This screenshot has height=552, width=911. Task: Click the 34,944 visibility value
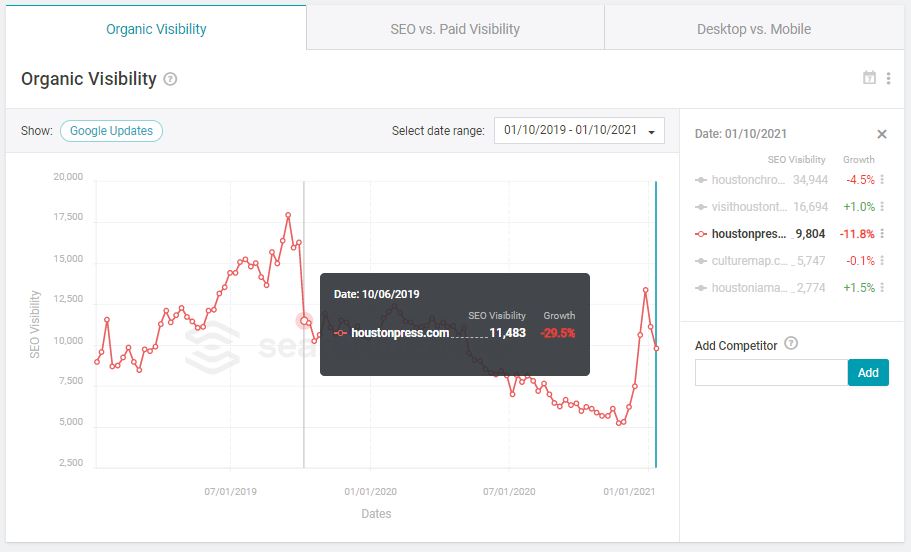click(810, 180)
